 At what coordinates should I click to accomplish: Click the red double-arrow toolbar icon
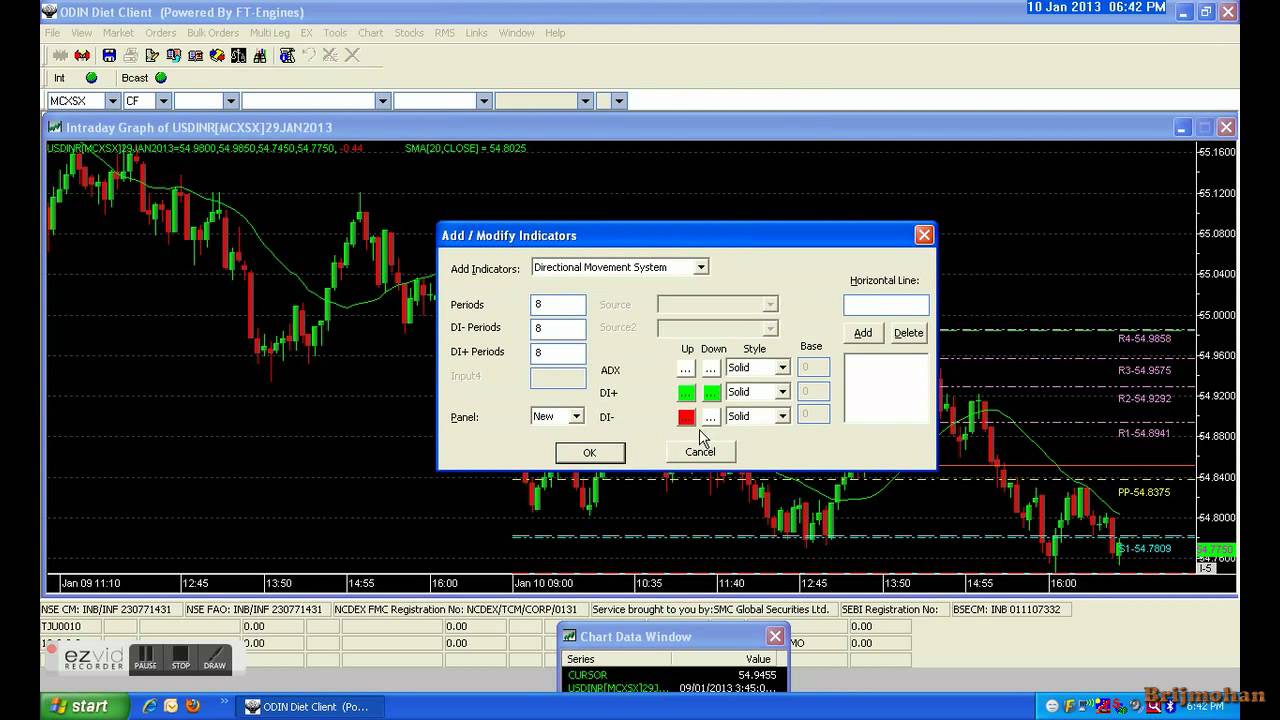tap(82, 55)
